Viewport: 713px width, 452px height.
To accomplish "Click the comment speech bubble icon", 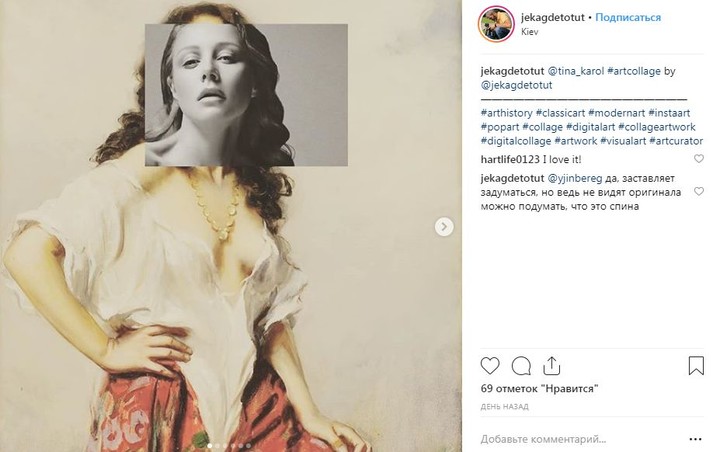I will coord(521,366).
